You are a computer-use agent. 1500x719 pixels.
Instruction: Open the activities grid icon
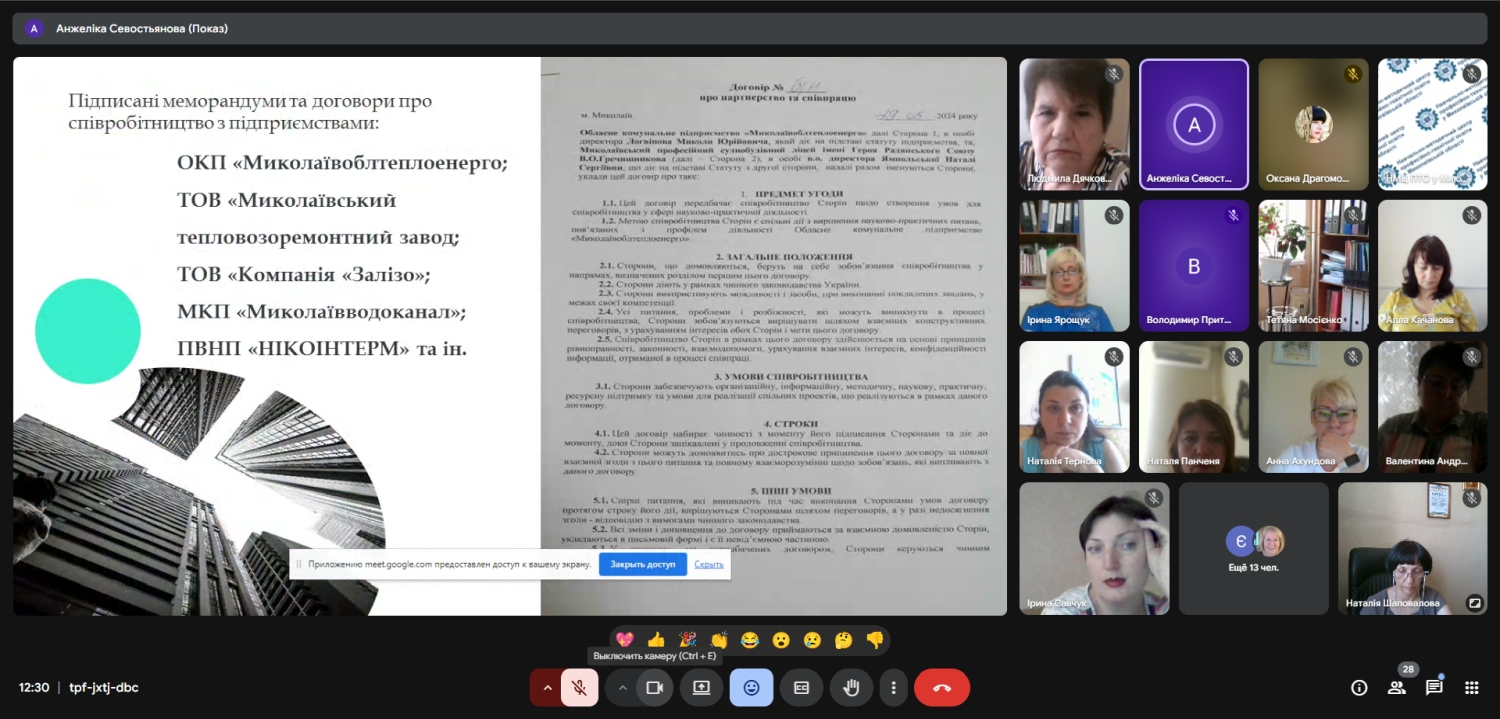1472,687
